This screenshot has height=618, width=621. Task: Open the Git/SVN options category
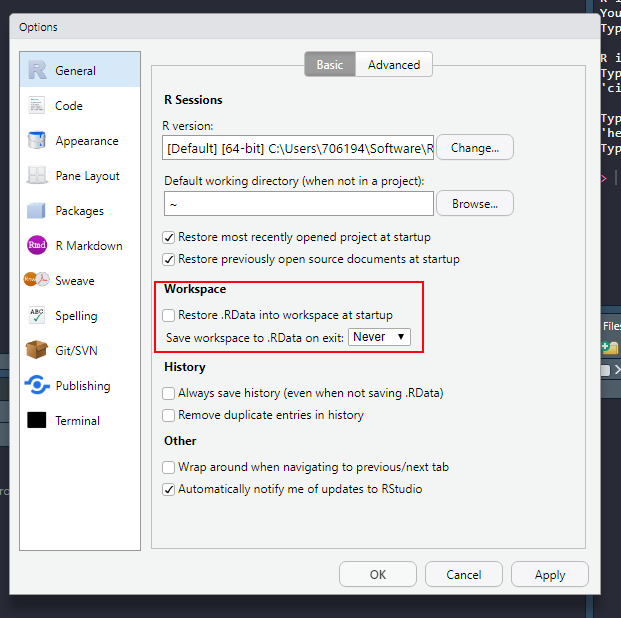80,350
